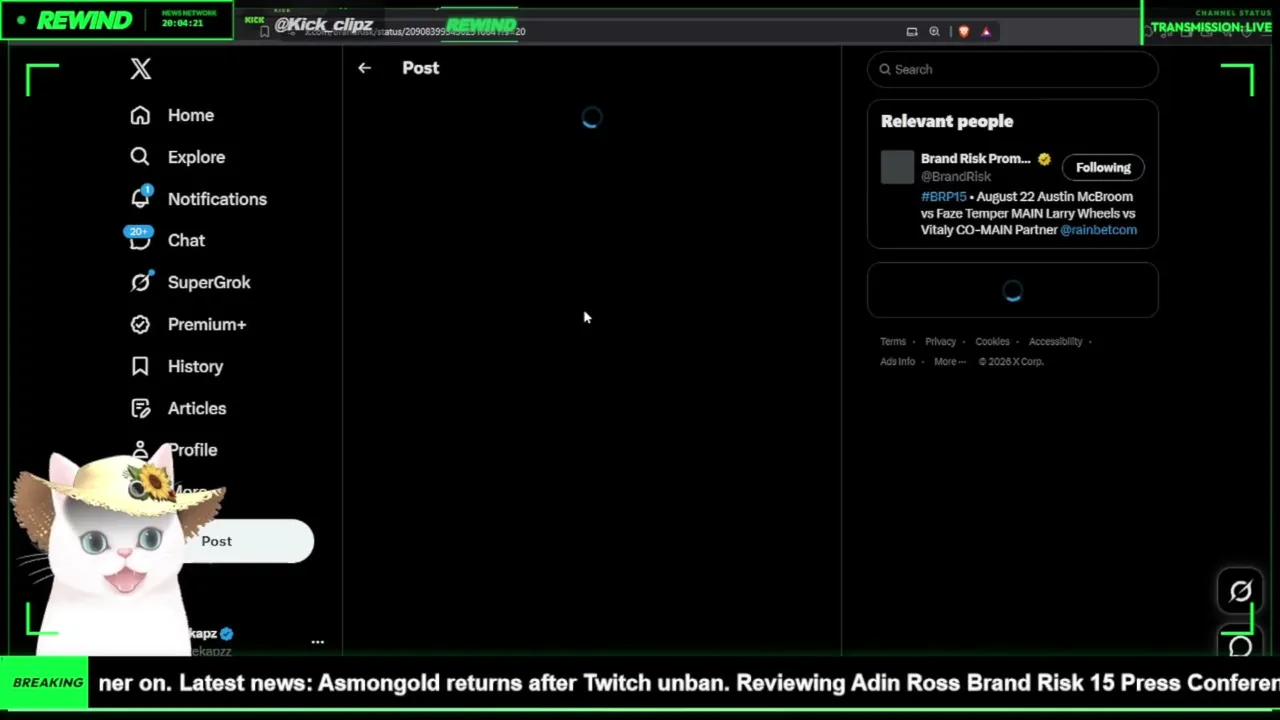
Task: Click the Premium+ verified badge icon
Action: point(140,324)
